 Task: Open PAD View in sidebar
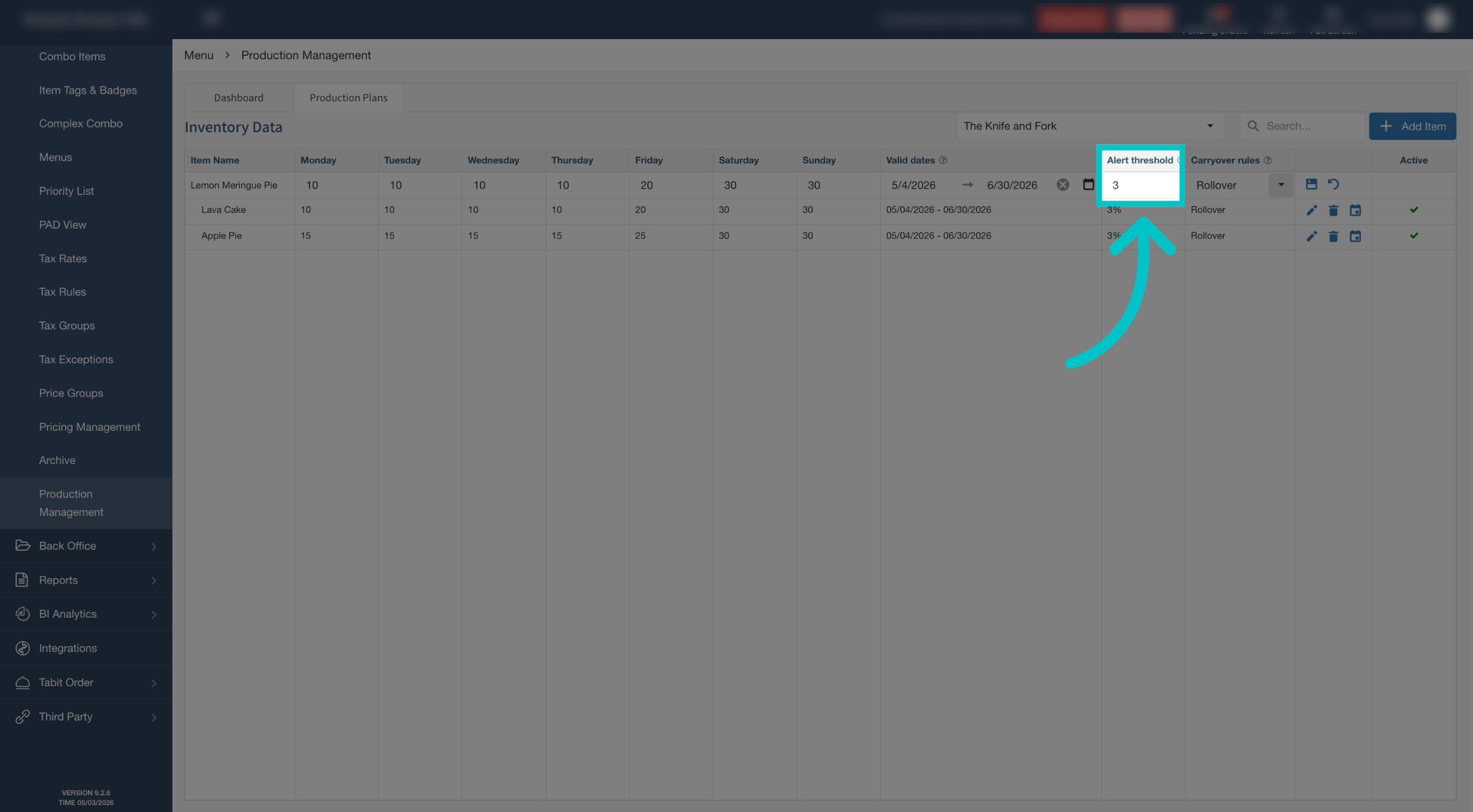63,225
